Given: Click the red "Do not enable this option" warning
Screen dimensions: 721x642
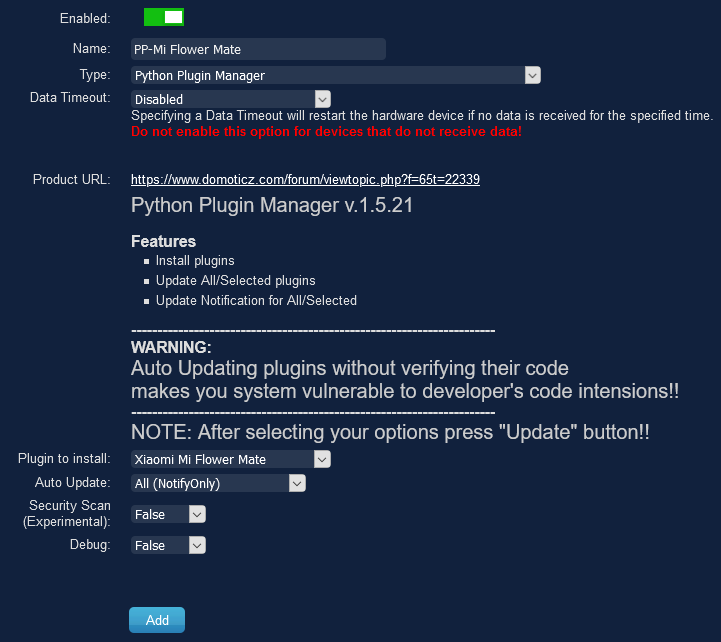Looking at the screenshot, I should [x=326, y=132].
